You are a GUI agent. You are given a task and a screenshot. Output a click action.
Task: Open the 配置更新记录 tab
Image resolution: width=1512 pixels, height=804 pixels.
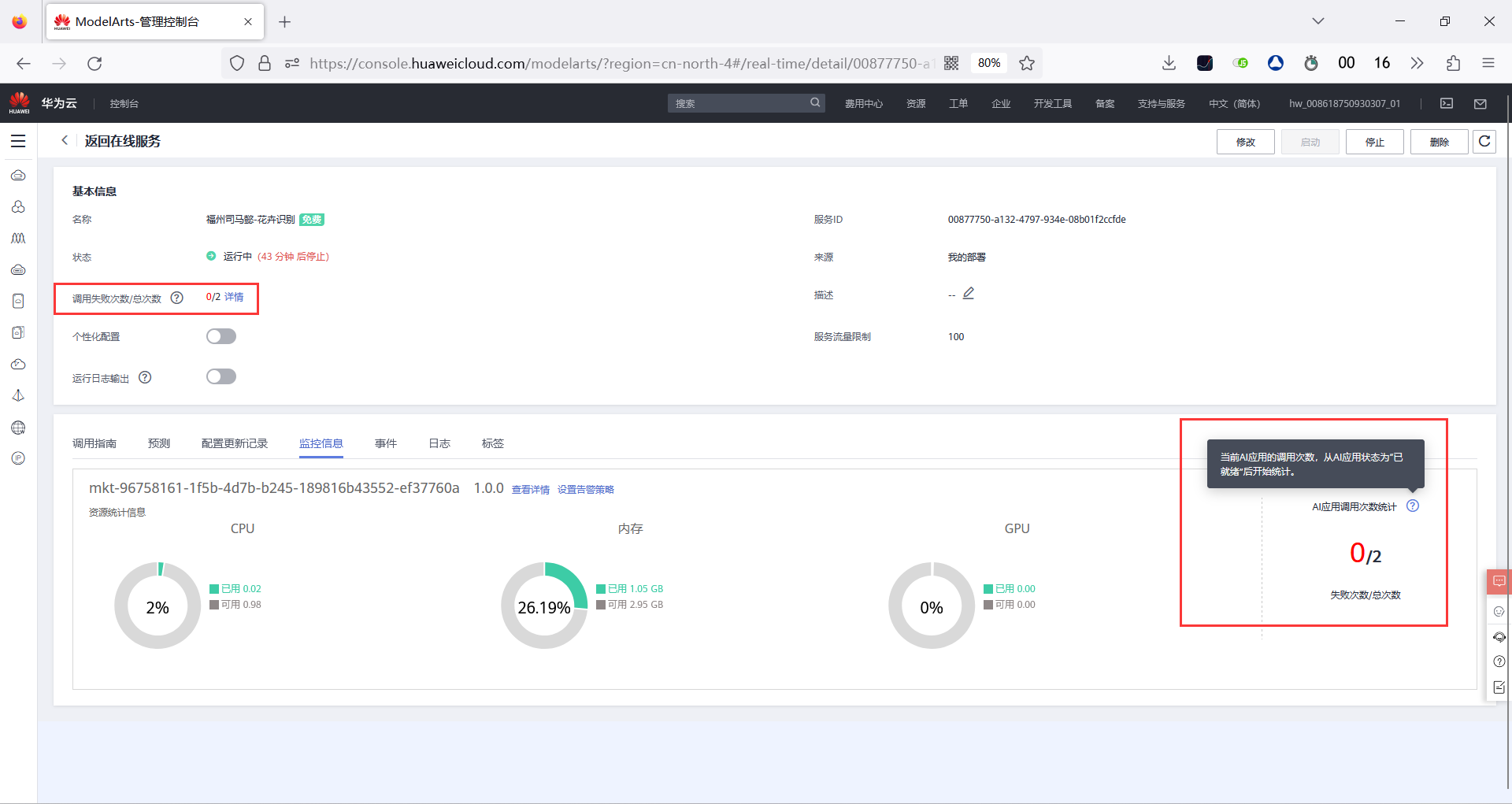[235, 443]
